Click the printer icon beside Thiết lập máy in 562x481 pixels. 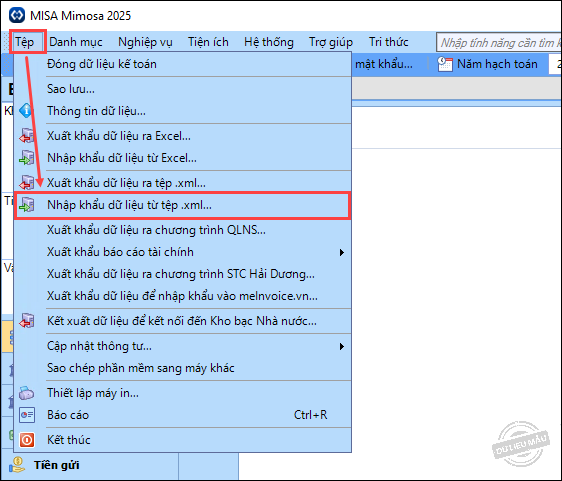coord(27,393)
